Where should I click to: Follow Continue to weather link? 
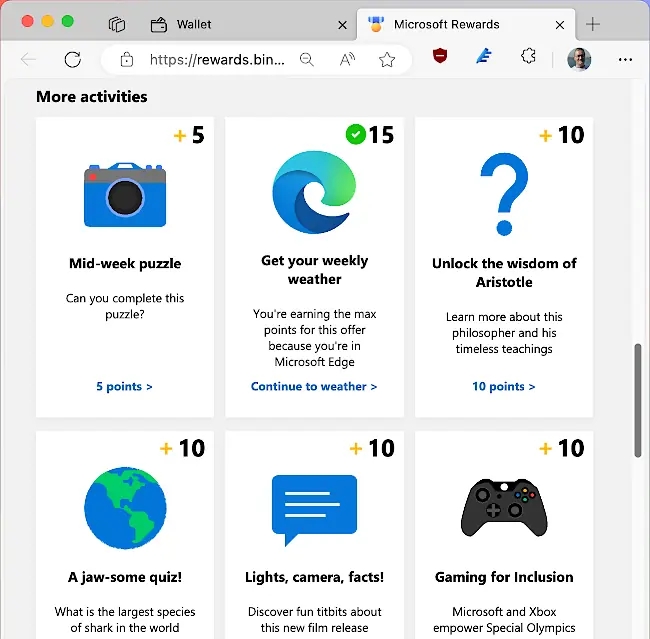pos(314,386)
